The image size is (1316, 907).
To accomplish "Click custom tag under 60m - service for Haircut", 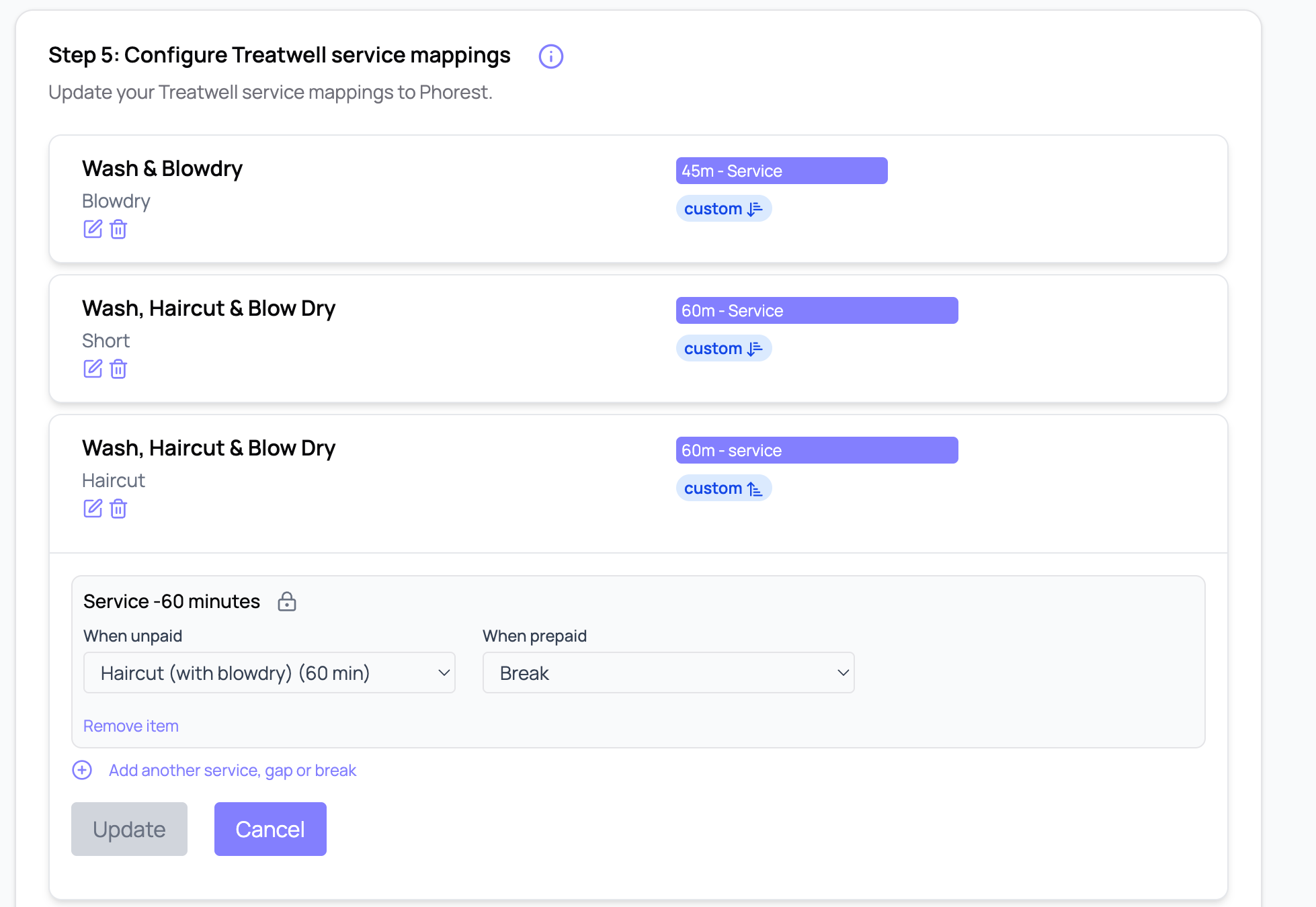I will [x=724, y=488].
